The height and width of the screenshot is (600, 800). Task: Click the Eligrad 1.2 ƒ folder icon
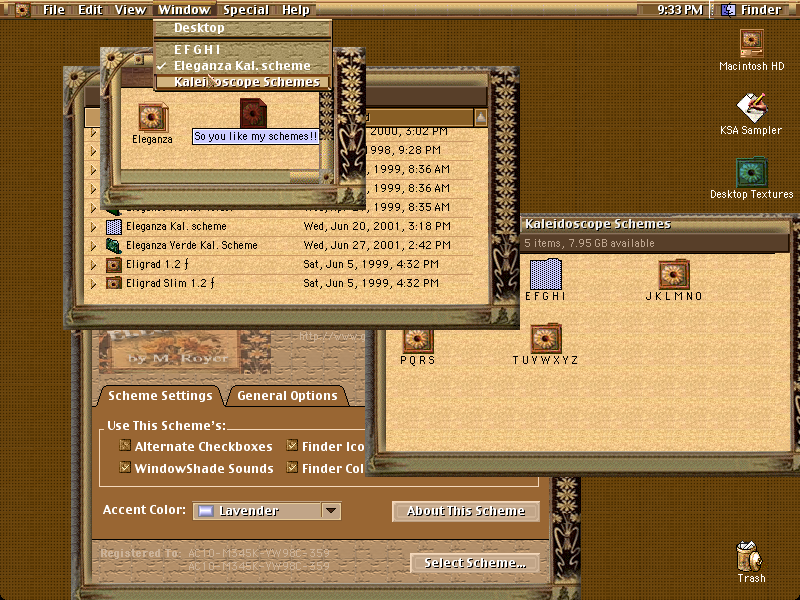point(113,264)
